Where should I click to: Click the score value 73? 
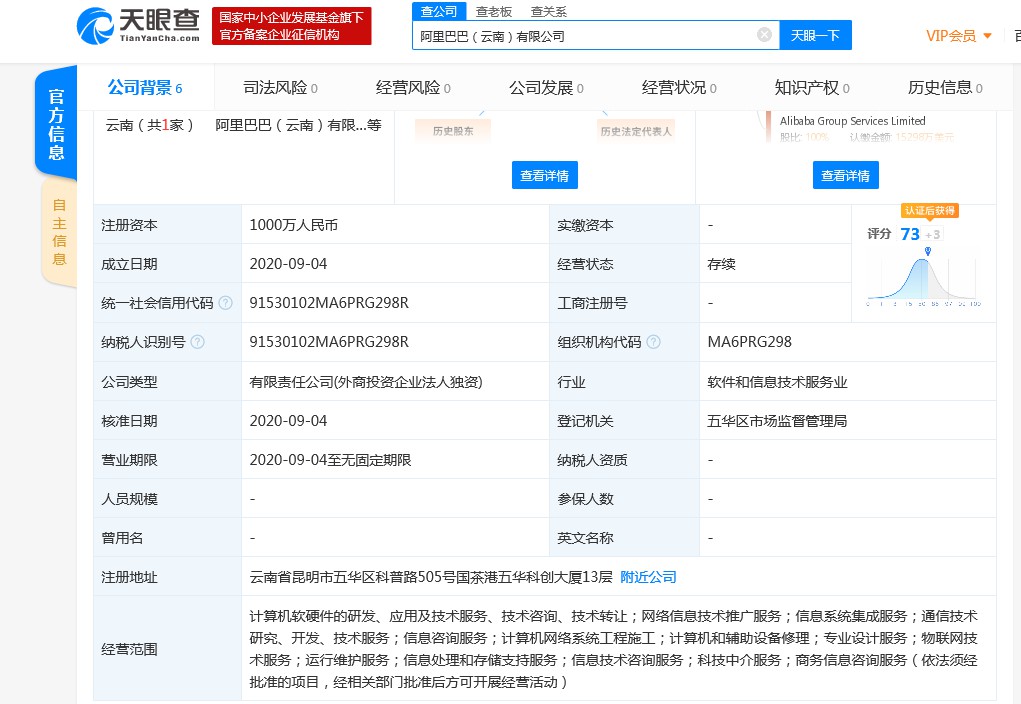(x=910, y=234)
